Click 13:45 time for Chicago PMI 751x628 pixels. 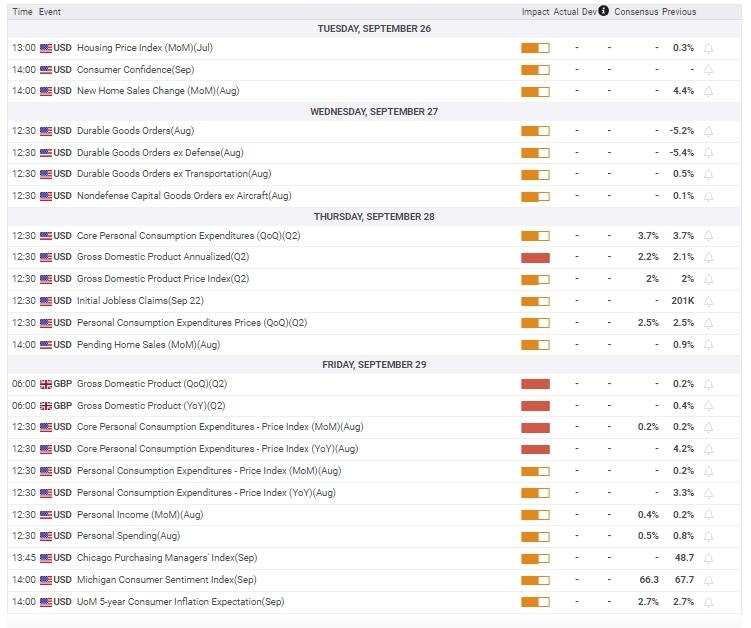click(x=24, y=558)
